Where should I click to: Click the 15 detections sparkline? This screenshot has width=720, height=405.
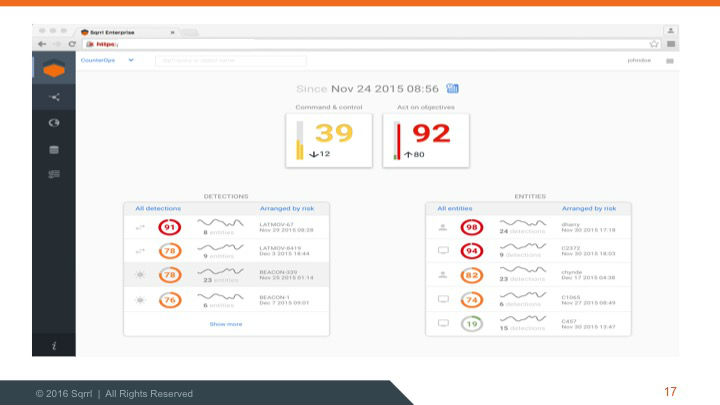point(523,319)
